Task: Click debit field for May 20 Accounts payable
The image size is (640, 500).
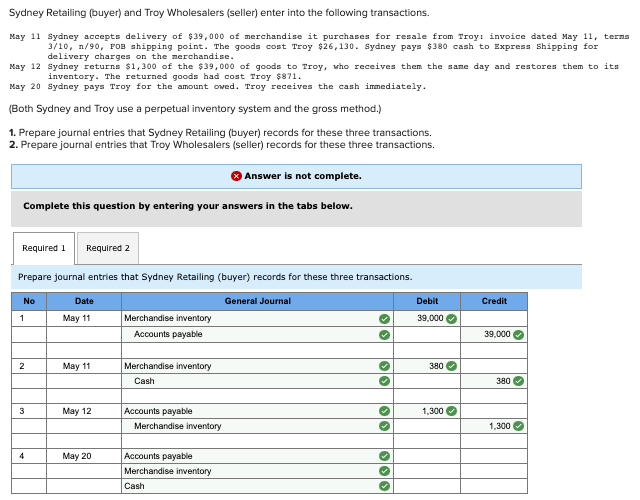Action: (427, 456)
